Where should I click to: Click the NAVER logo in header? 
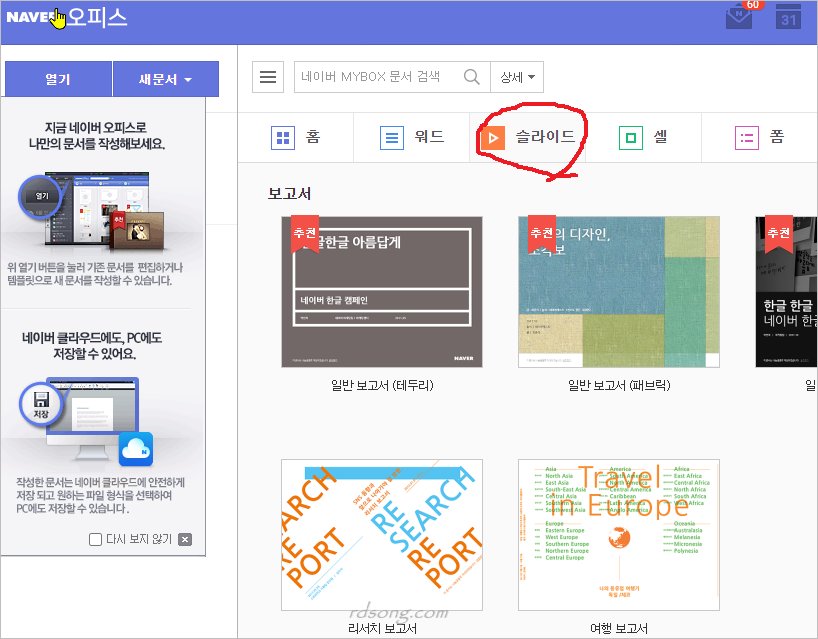pyautogui.click(x=28, y=17)
